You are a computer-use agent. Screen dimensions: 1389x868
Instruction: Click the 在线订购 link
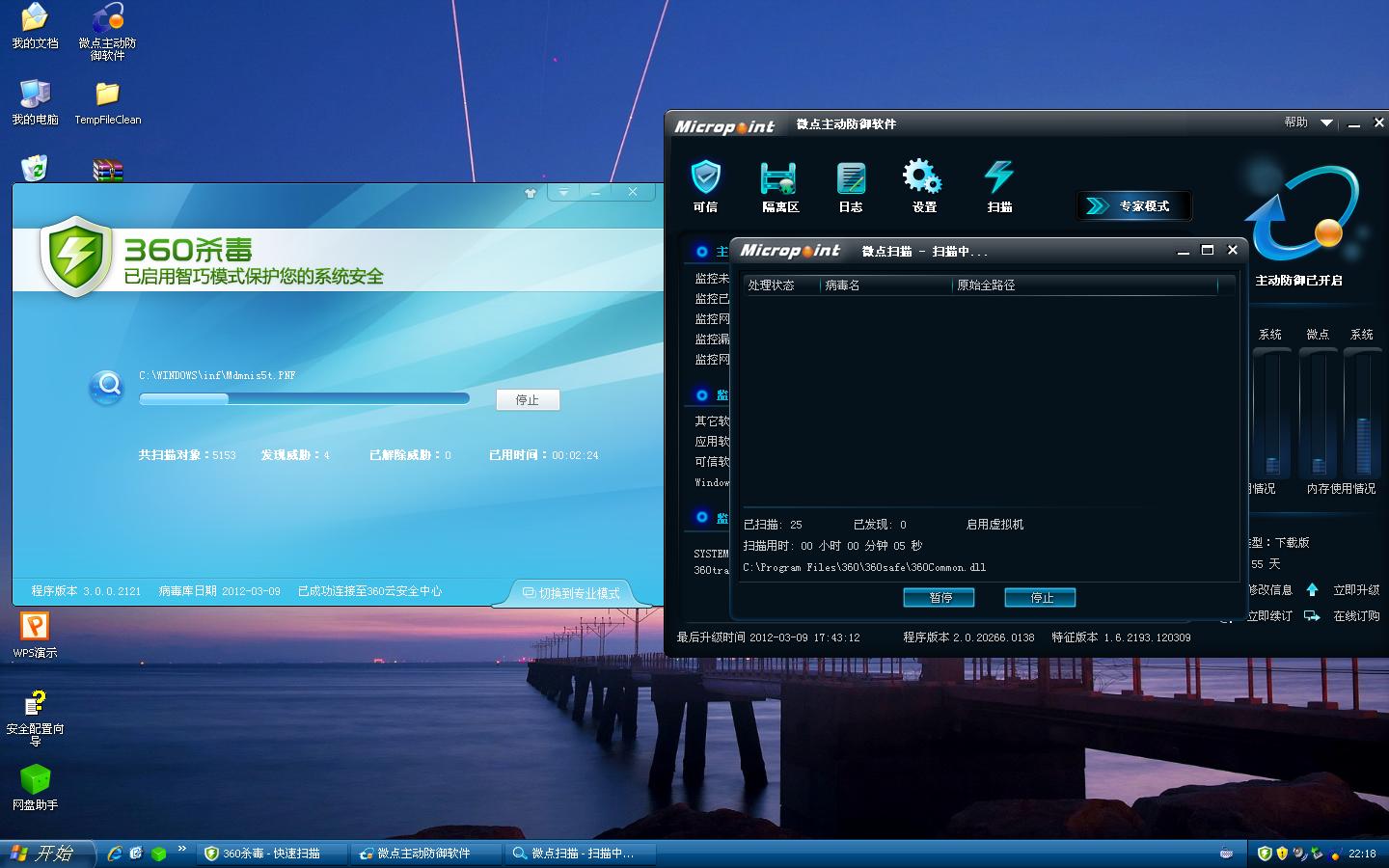[x=1356, y=616]
